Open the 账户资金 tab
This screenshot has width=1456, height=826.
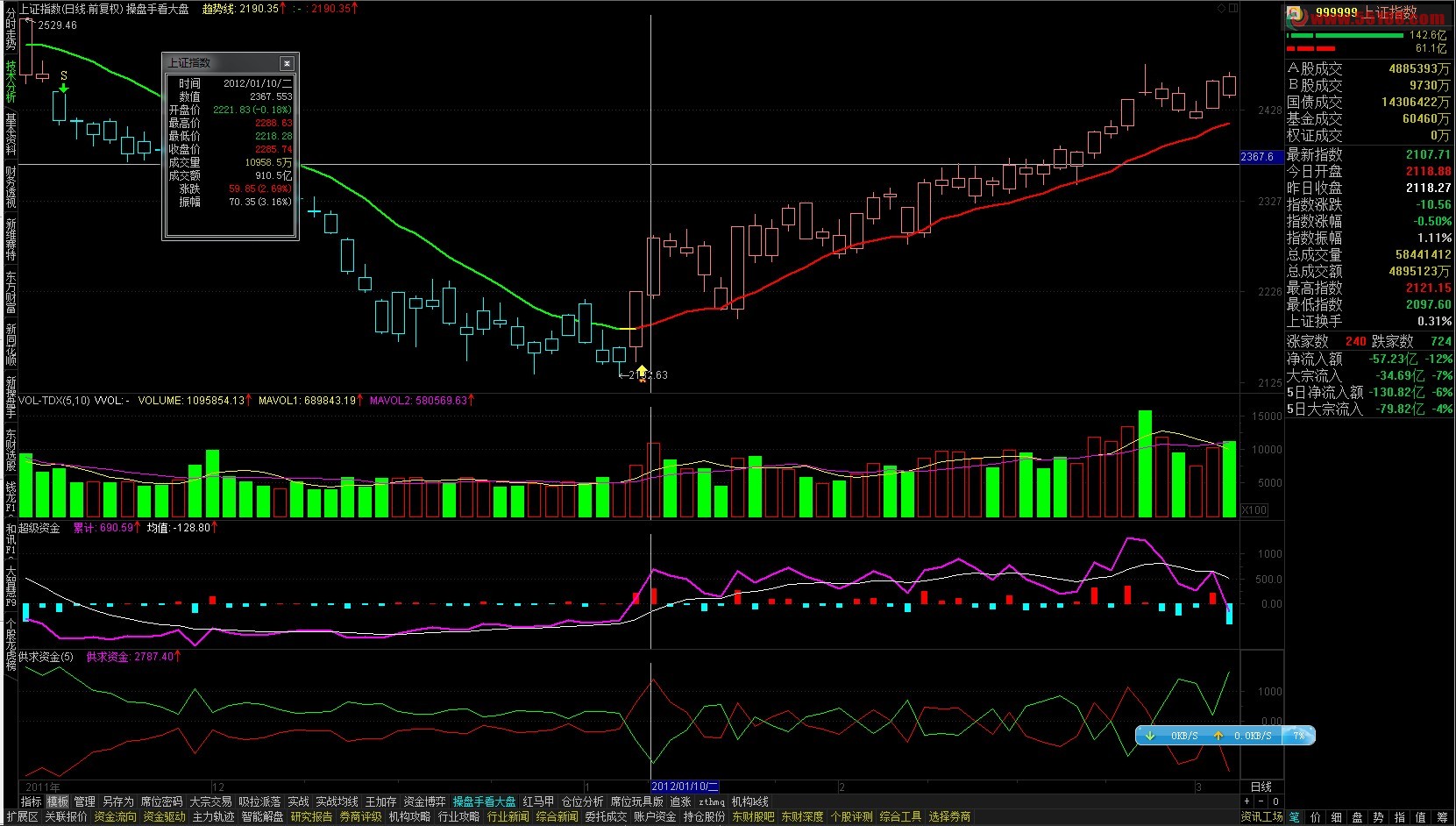pyautogui.click(x=655, y=816)
